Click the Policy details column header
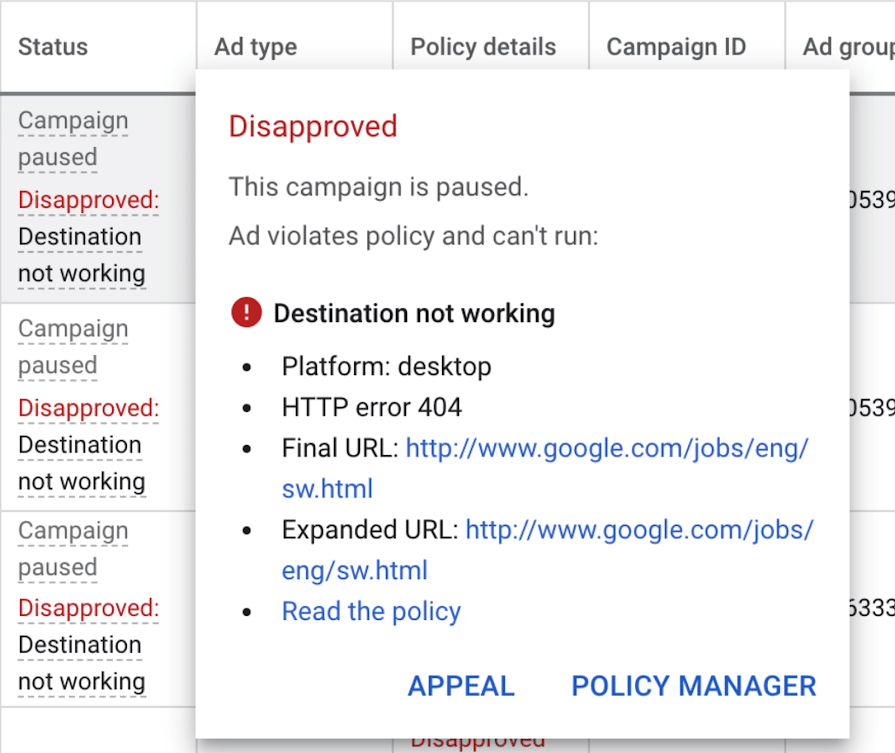Viewport: 895px width, 753px height. (x=482, y=47)
